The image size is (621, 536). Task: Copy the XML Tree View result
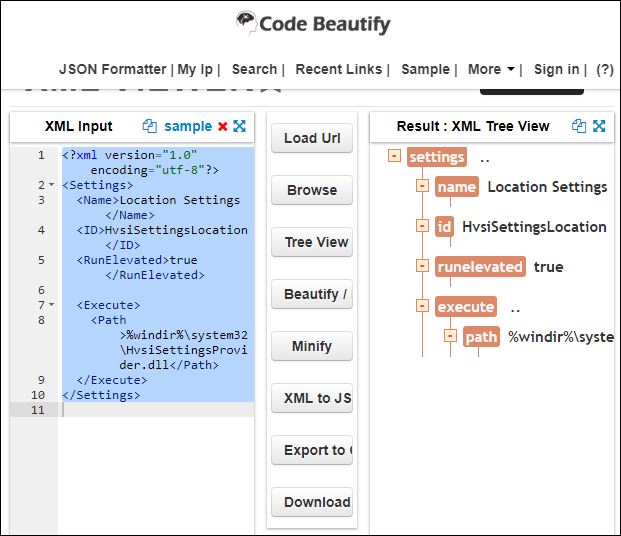(579, 126)
